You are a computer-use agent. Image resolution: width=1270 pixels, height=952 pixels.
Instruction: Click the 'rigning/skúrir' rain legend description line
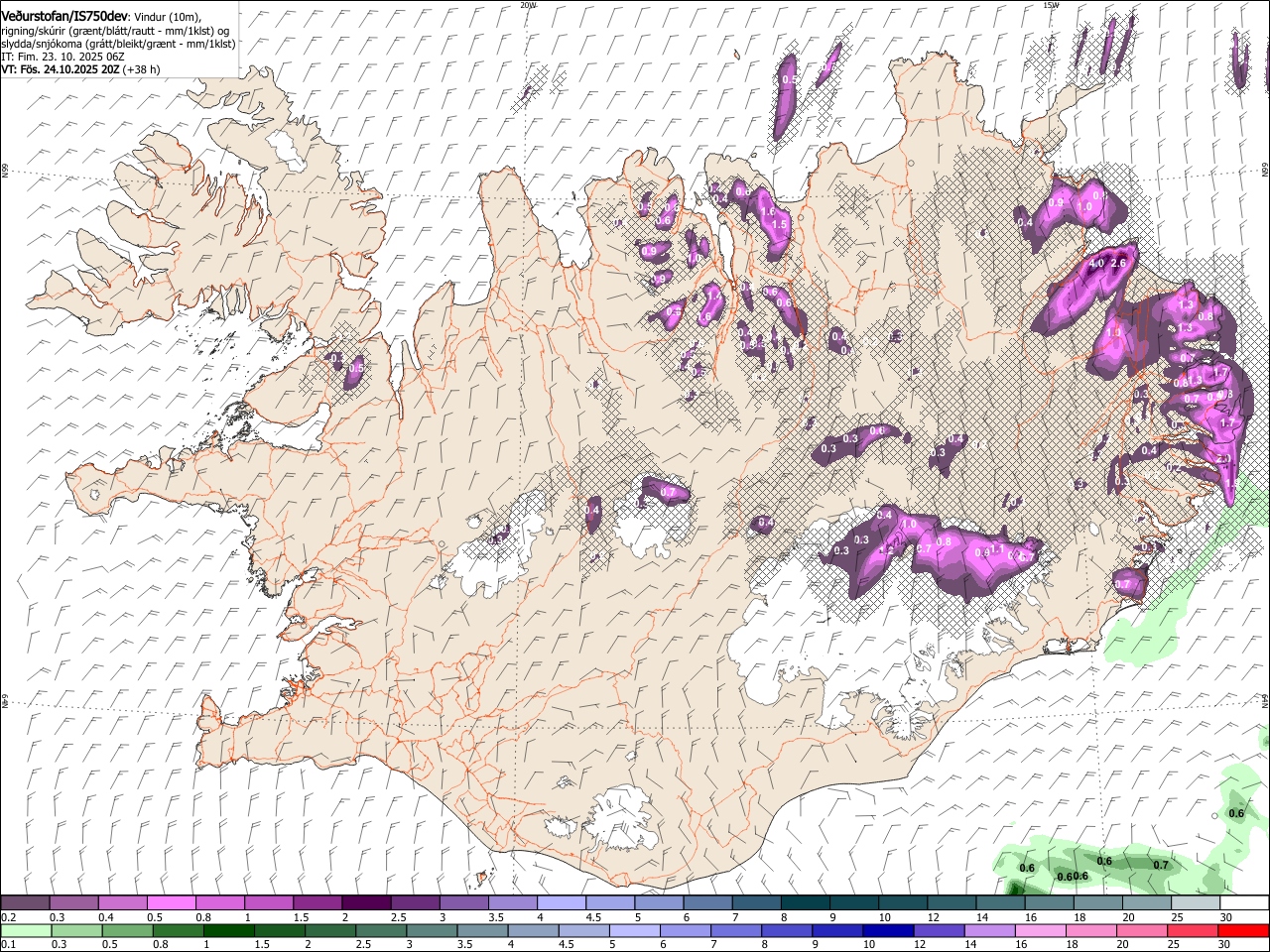116,31
